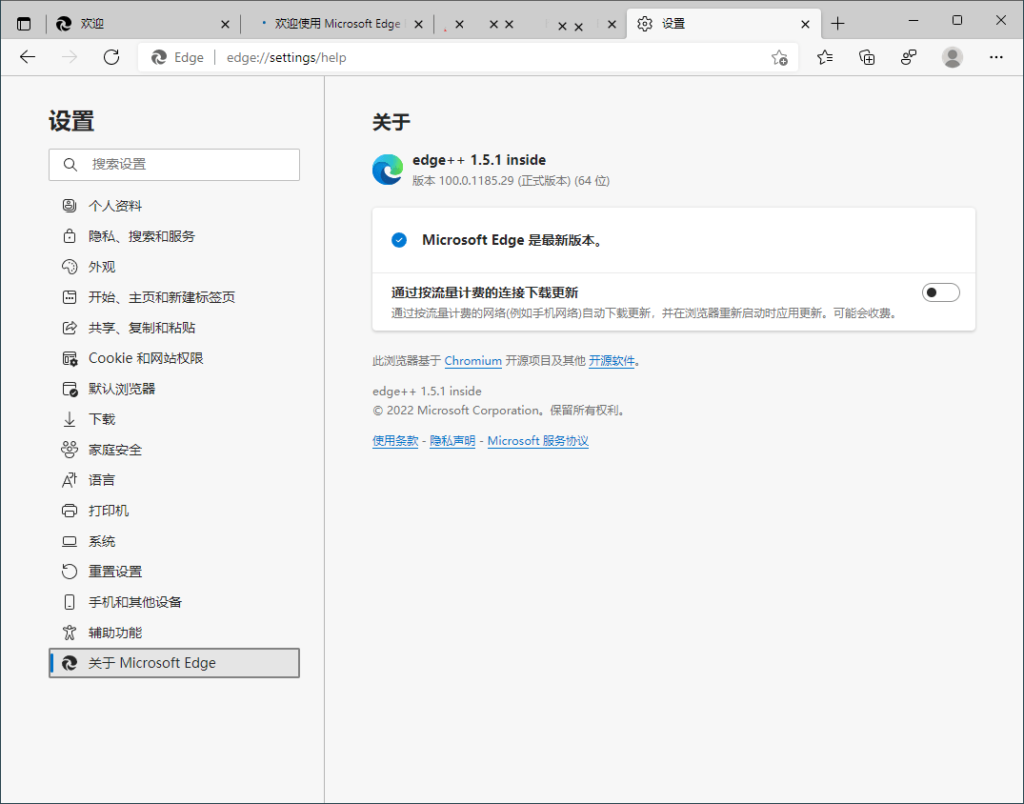Open the Microsoft 服务协议 link
1024x804 pixels.
pos(538,441)
